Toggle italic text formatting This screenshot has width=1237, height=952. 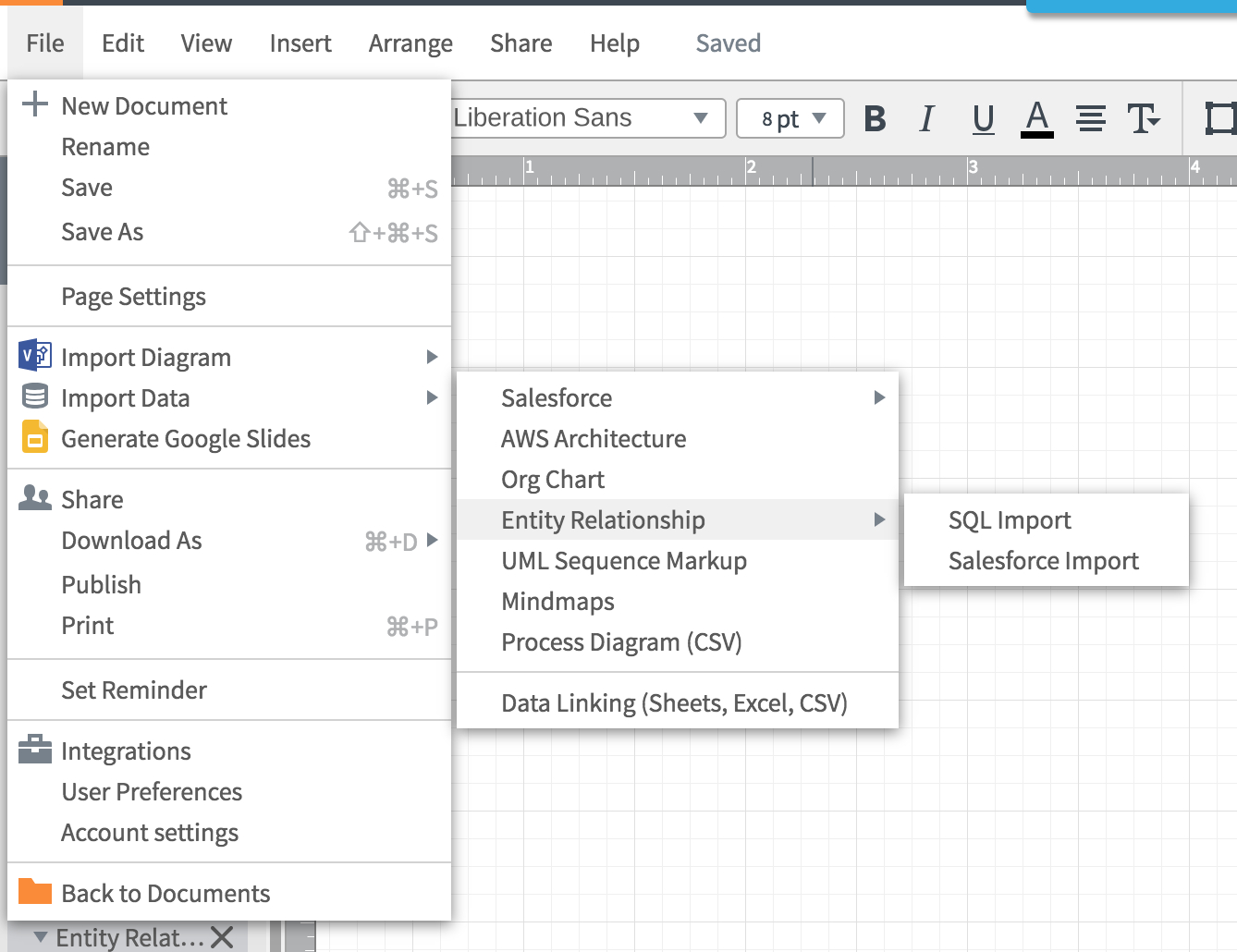pyautogui.click(x=927, y=118)
